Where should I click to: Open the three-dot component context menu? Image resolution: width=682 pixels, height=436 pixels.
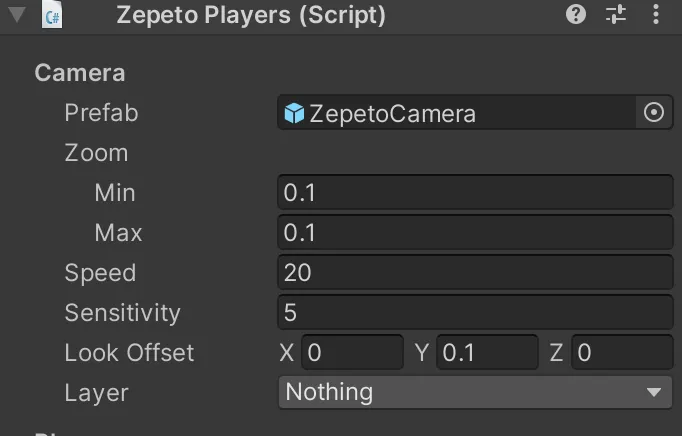click(x=655, y=15)
